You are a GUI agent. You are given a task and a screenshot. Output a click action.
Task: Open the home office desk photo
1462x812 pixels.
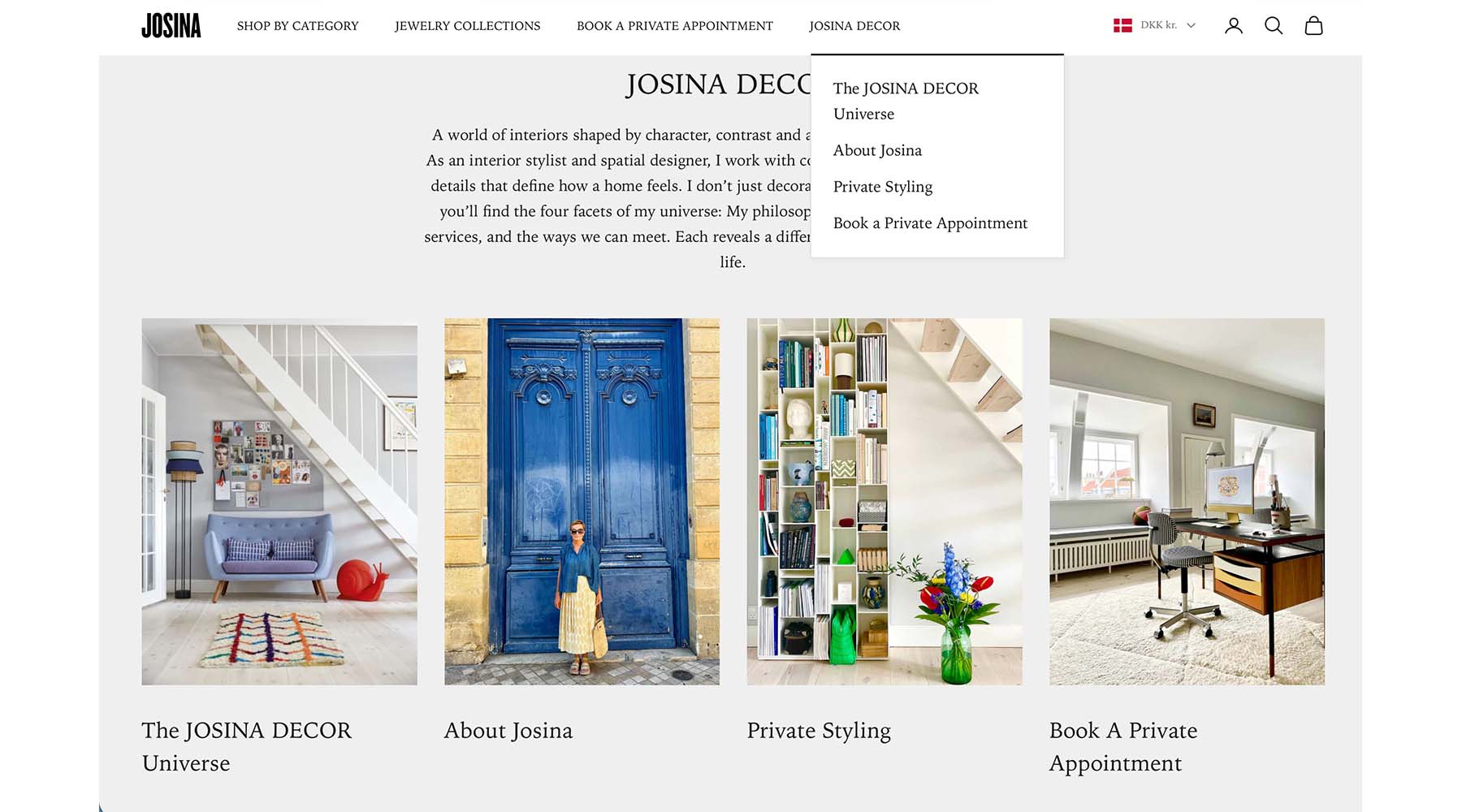tap(1187, 501)
